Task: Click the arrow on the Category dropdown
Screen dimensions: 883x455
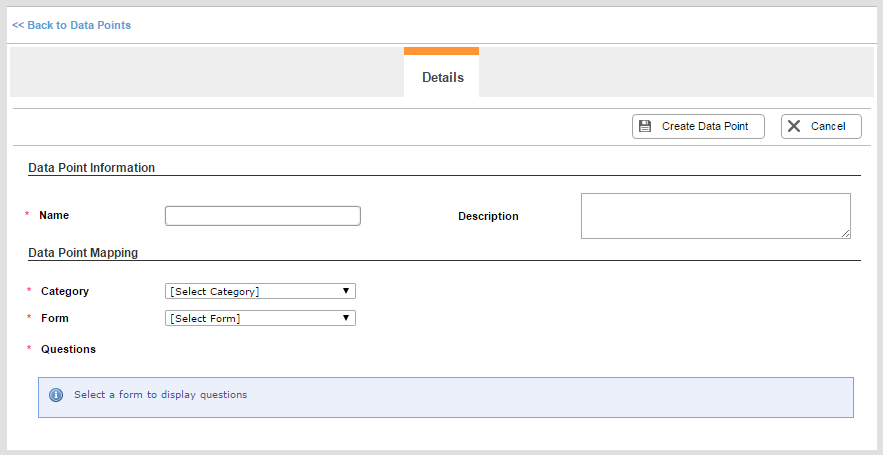Action: (346, 291)
